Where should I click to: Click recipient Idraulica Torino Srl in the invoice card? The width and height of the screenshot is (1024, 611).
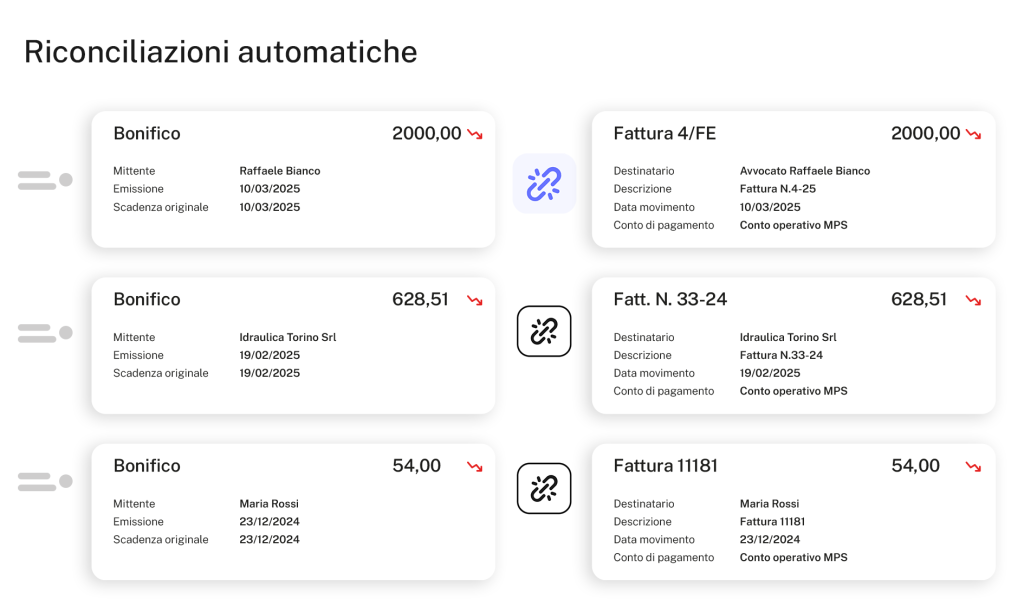(788, 337)
